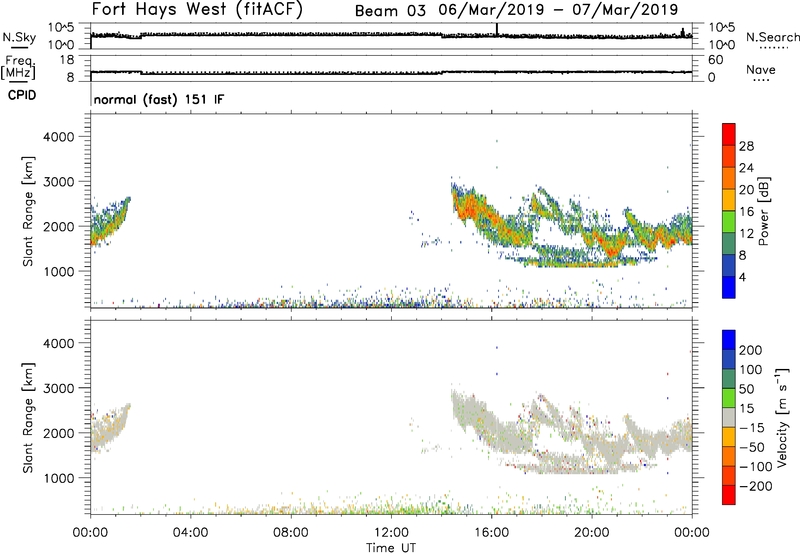Click the "16" power colorbar tick value
This screenshot has height=554, width=800.
coord(746,212)
